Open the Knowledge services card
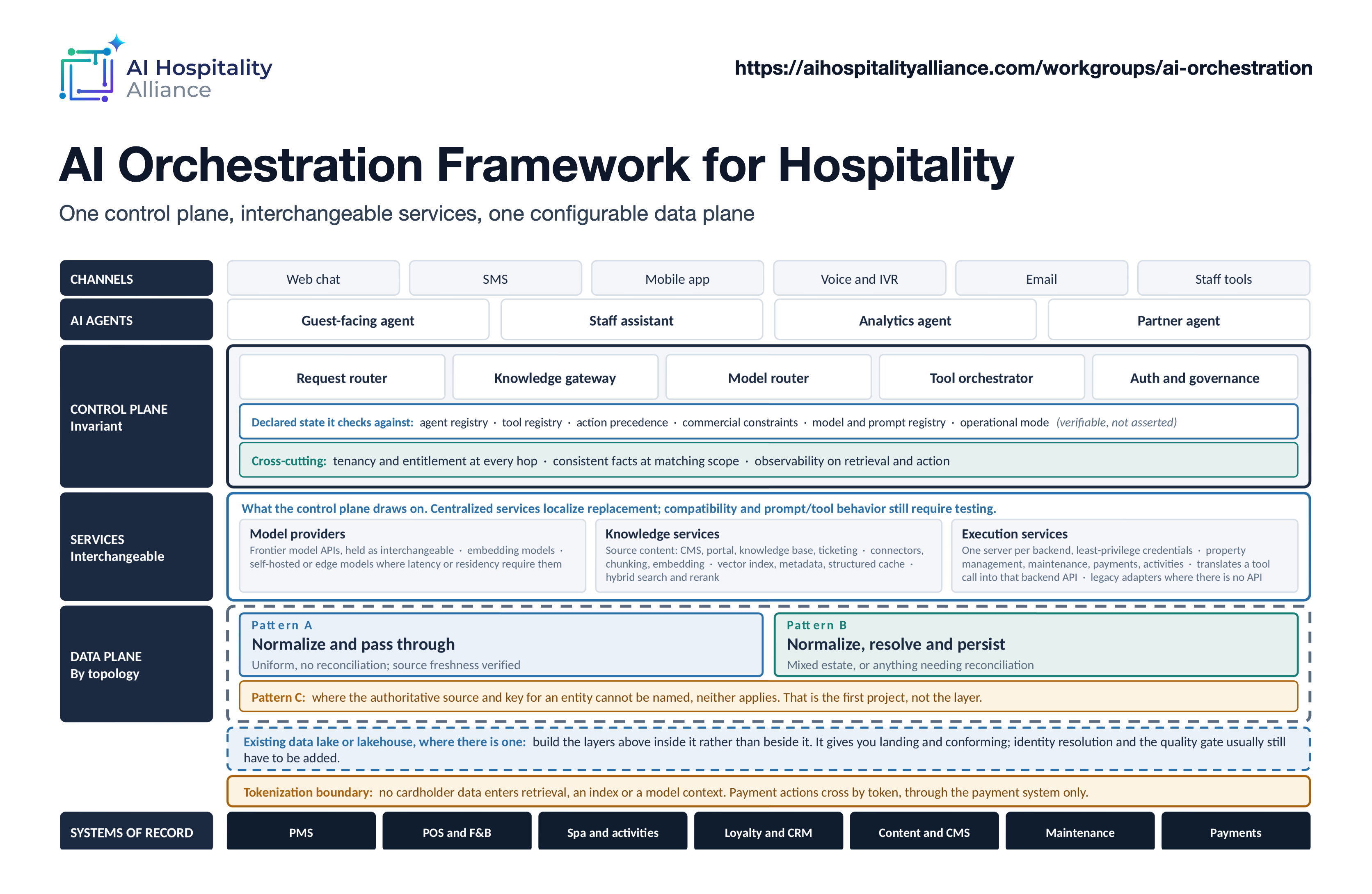Viewport: 1372px width, 894px height. pyautogui.click(x=768, y=556)
